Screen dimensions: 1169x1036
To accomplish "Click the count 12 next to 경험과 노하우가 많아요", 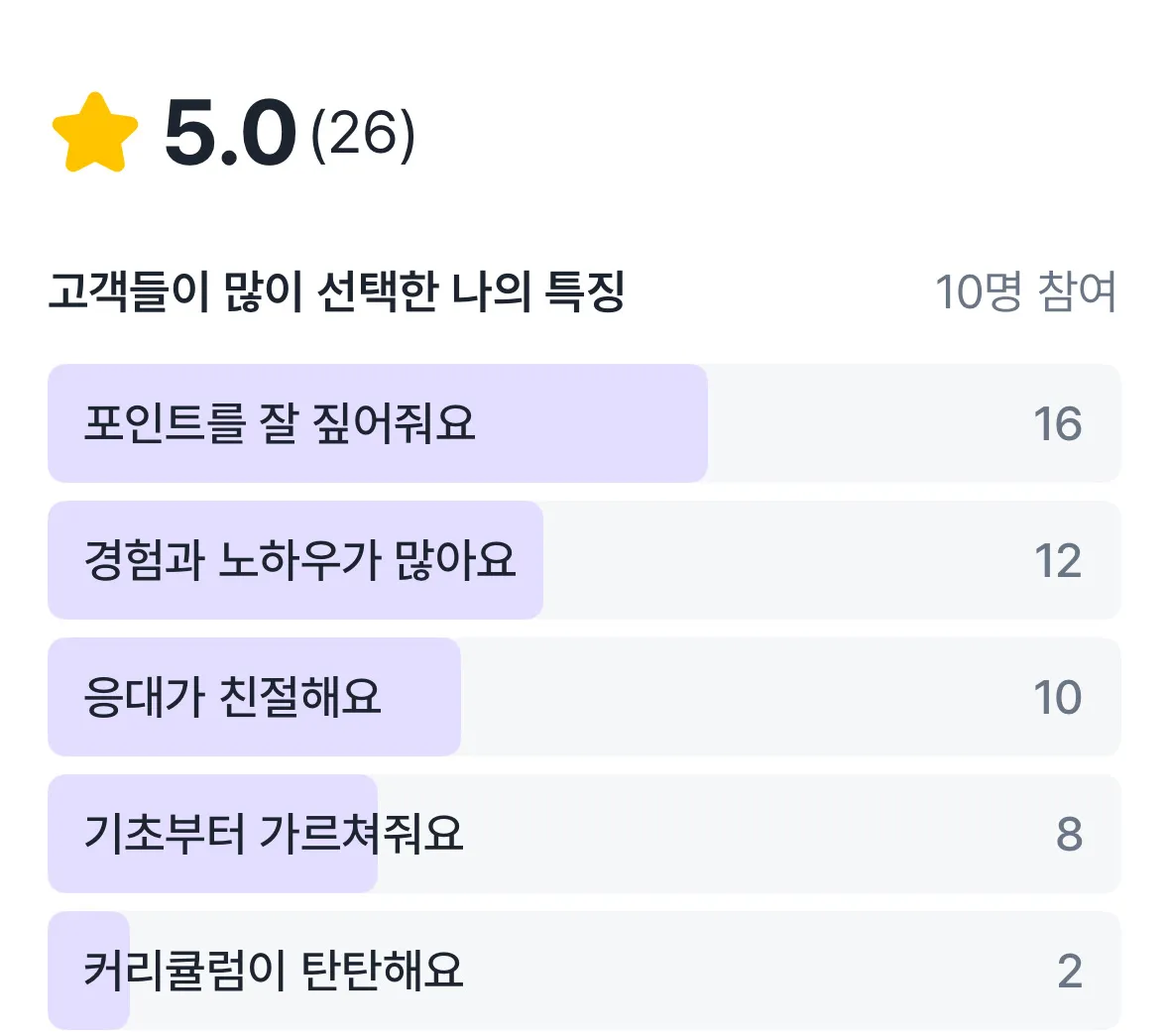I will (1060, 560).
